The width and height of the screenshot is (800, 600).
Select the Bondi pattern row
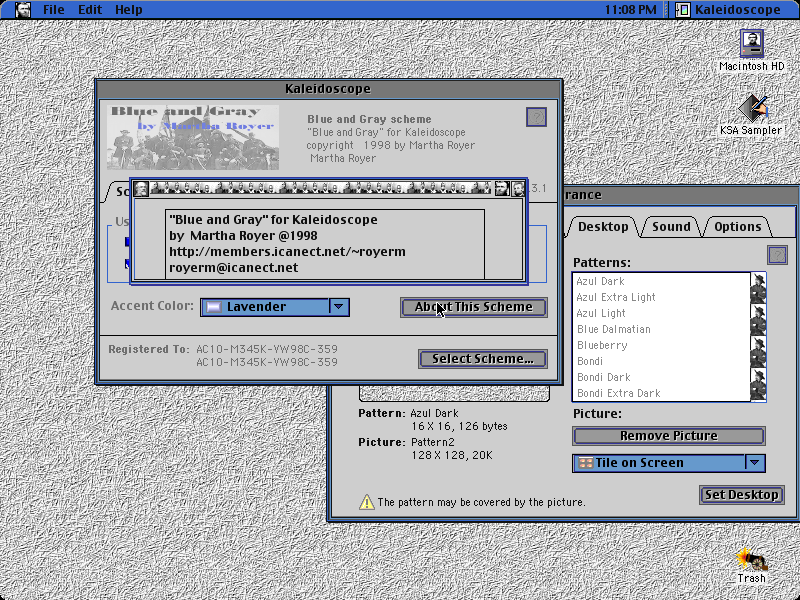tap(661, 361)
